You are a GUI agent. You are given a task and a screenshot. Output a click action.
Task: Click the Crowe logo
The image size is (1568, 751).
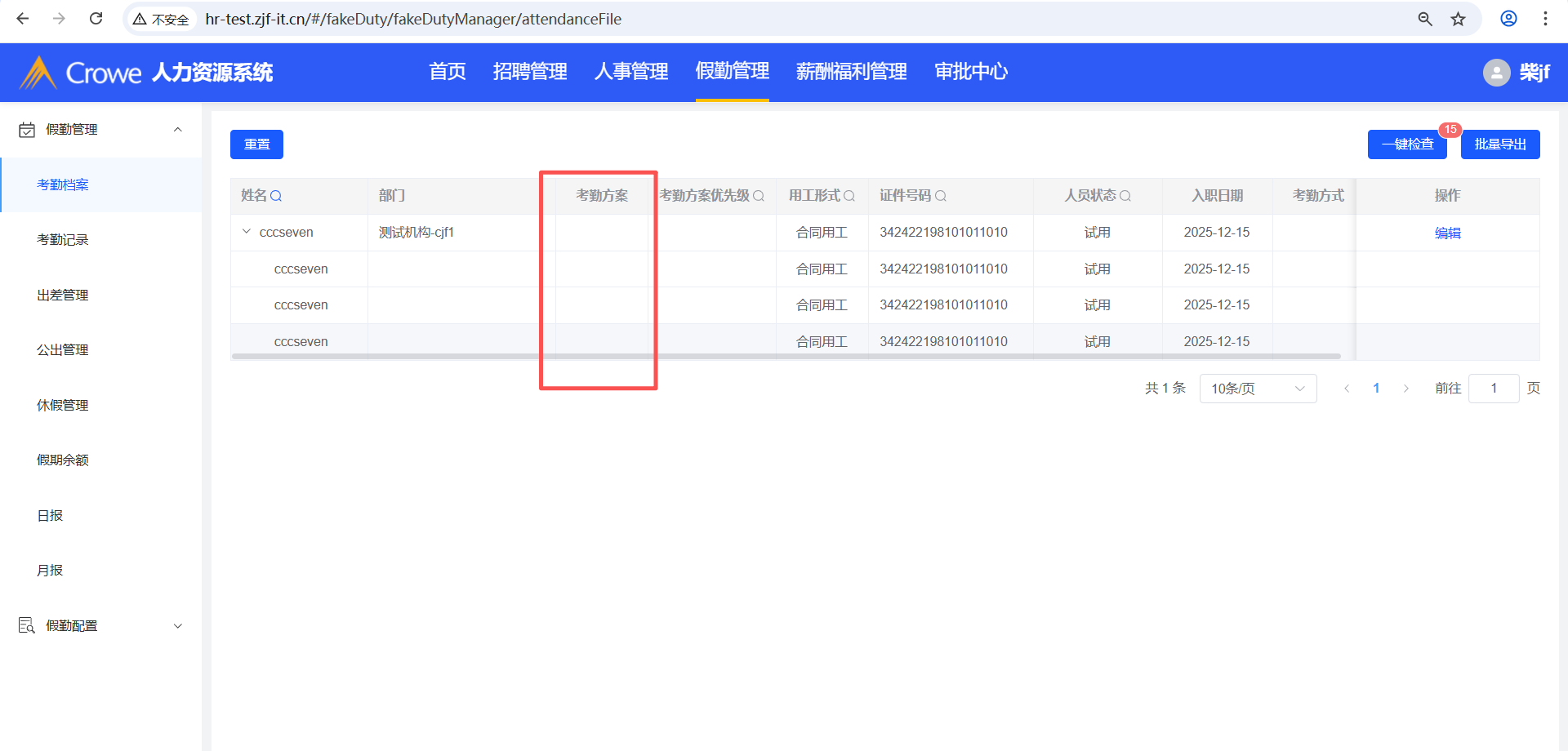80,73
